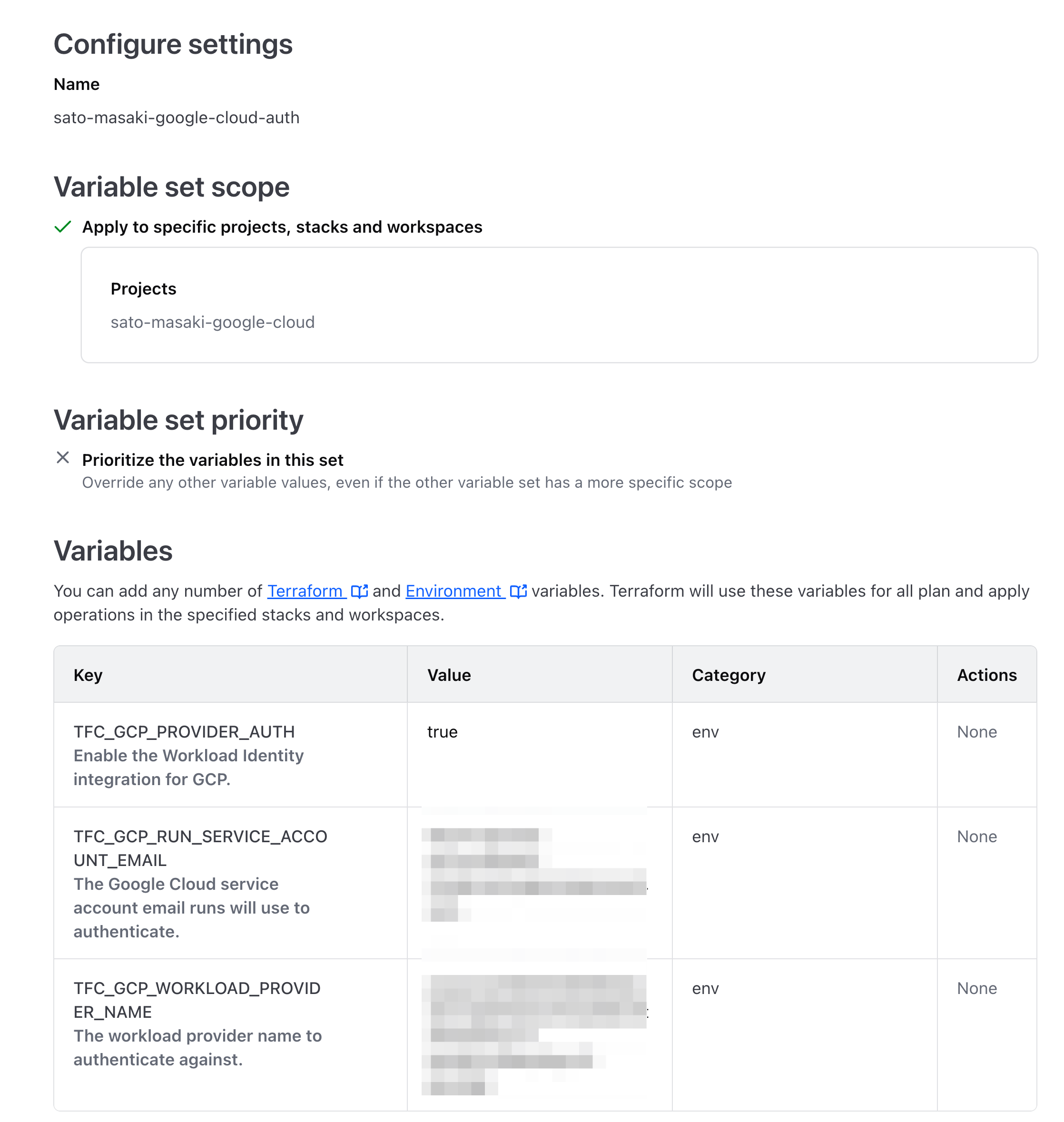
Task: Select the Key column header
Action: click(88, 674)
